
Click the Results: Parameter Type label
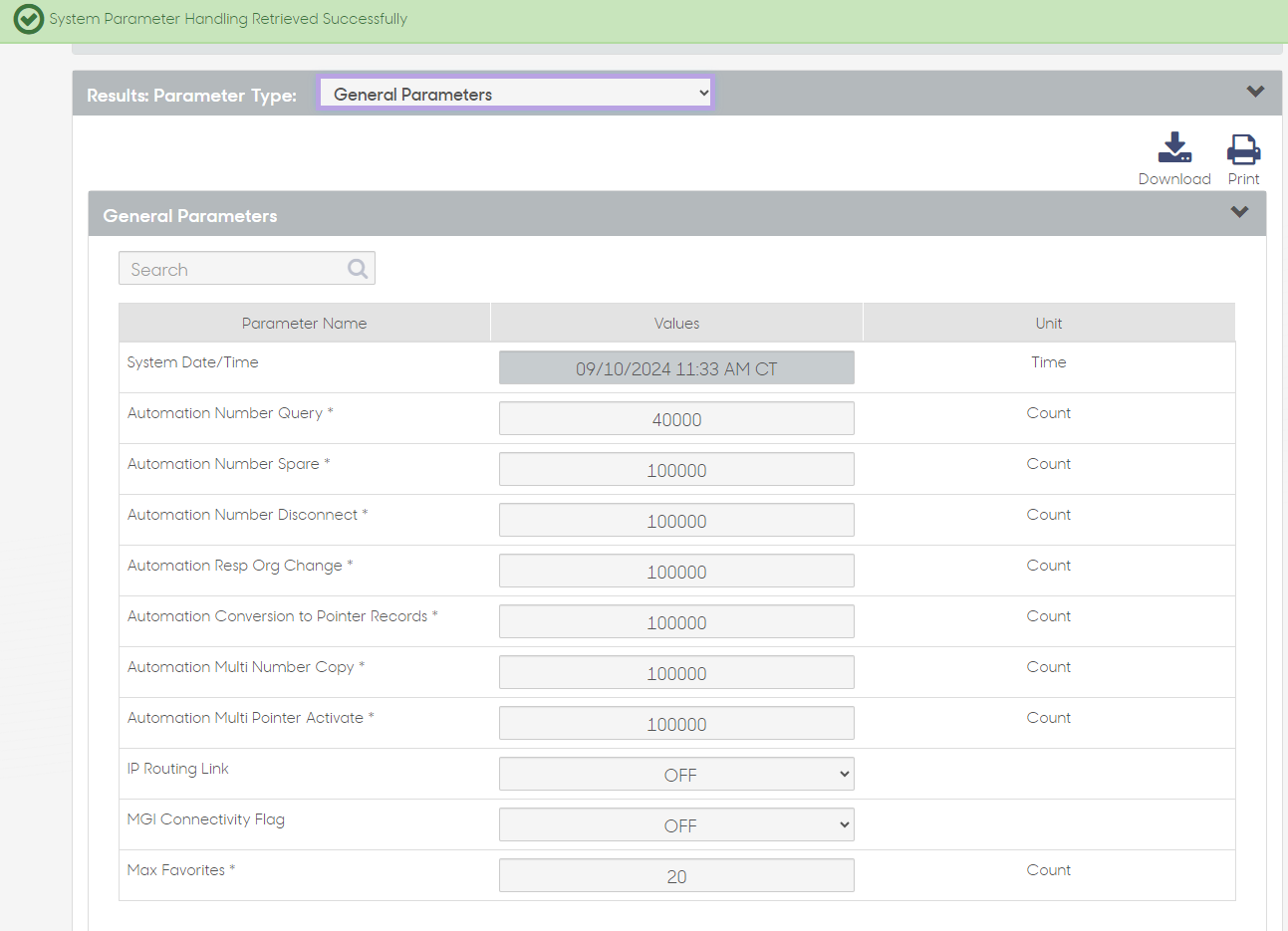pos(191,96)
